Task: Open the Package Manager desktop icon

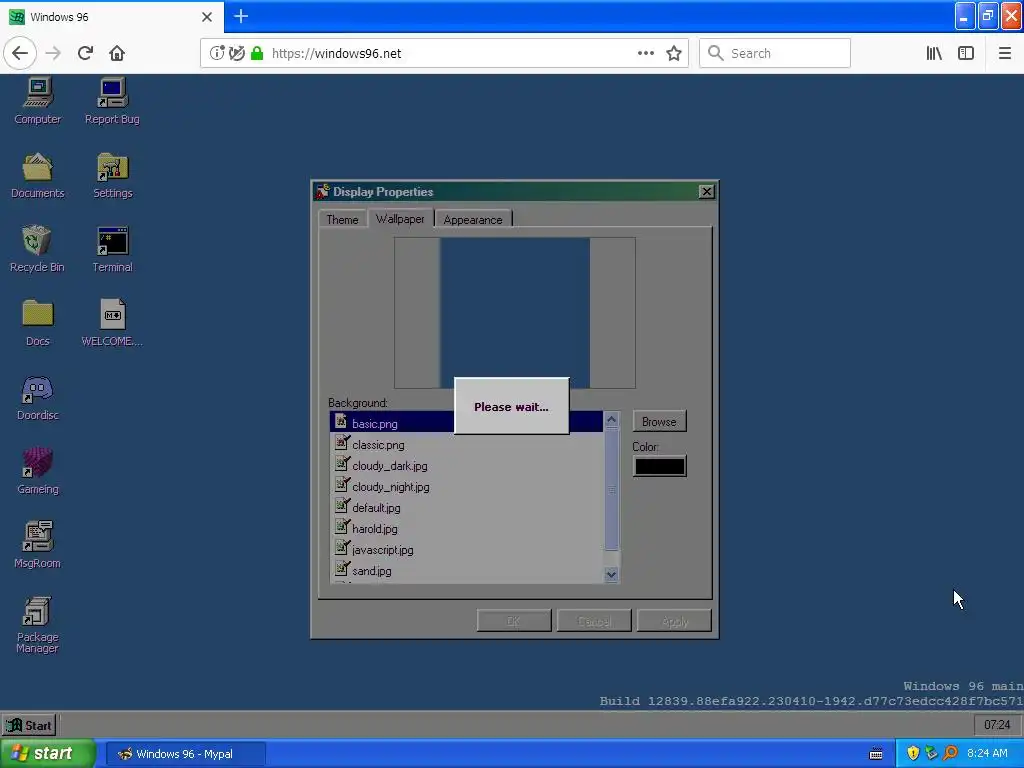Action: click(x=37, y=624)
